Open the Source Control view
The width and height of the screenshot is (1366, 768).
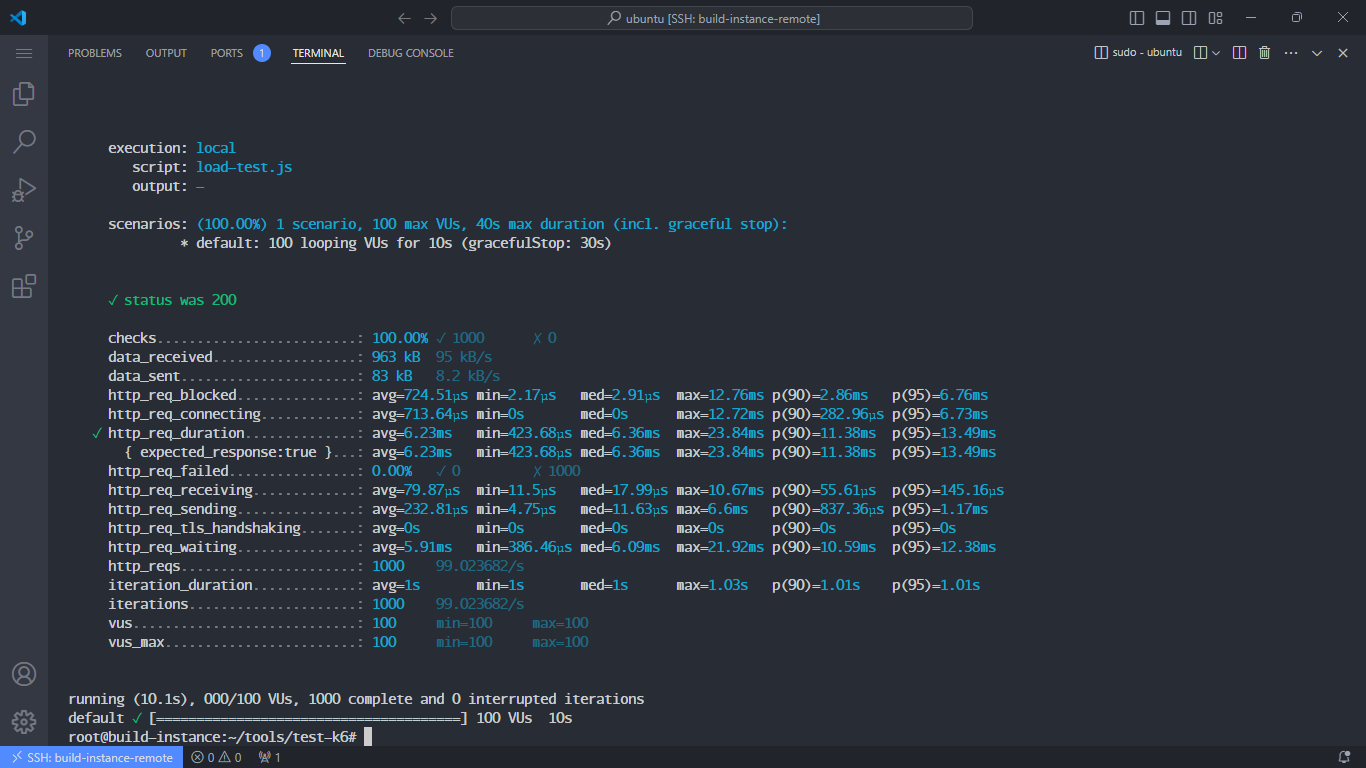(x=24, y=238)
